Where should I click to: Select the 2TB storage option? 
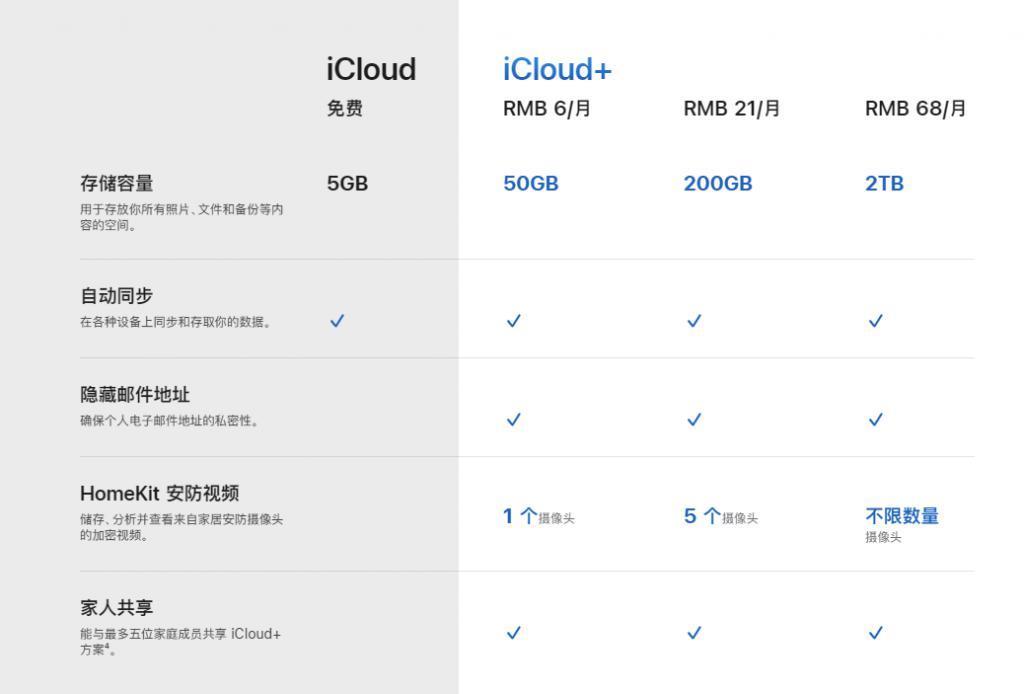(884, 183)
